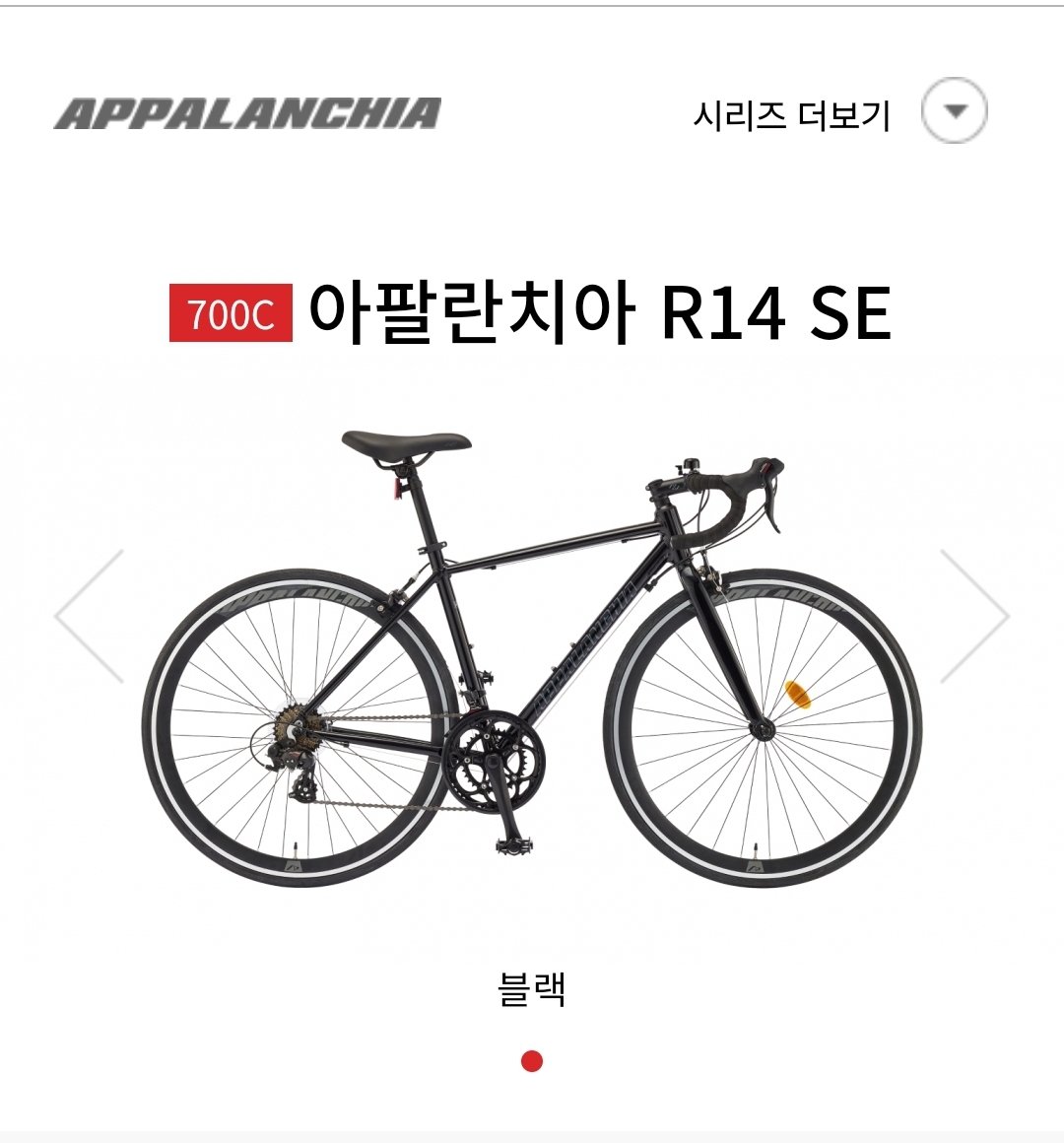Click the red rear reflector under saddle
Viewport: 1064px width, 1143px height.
pyautogui.click(x=399, y=489)
